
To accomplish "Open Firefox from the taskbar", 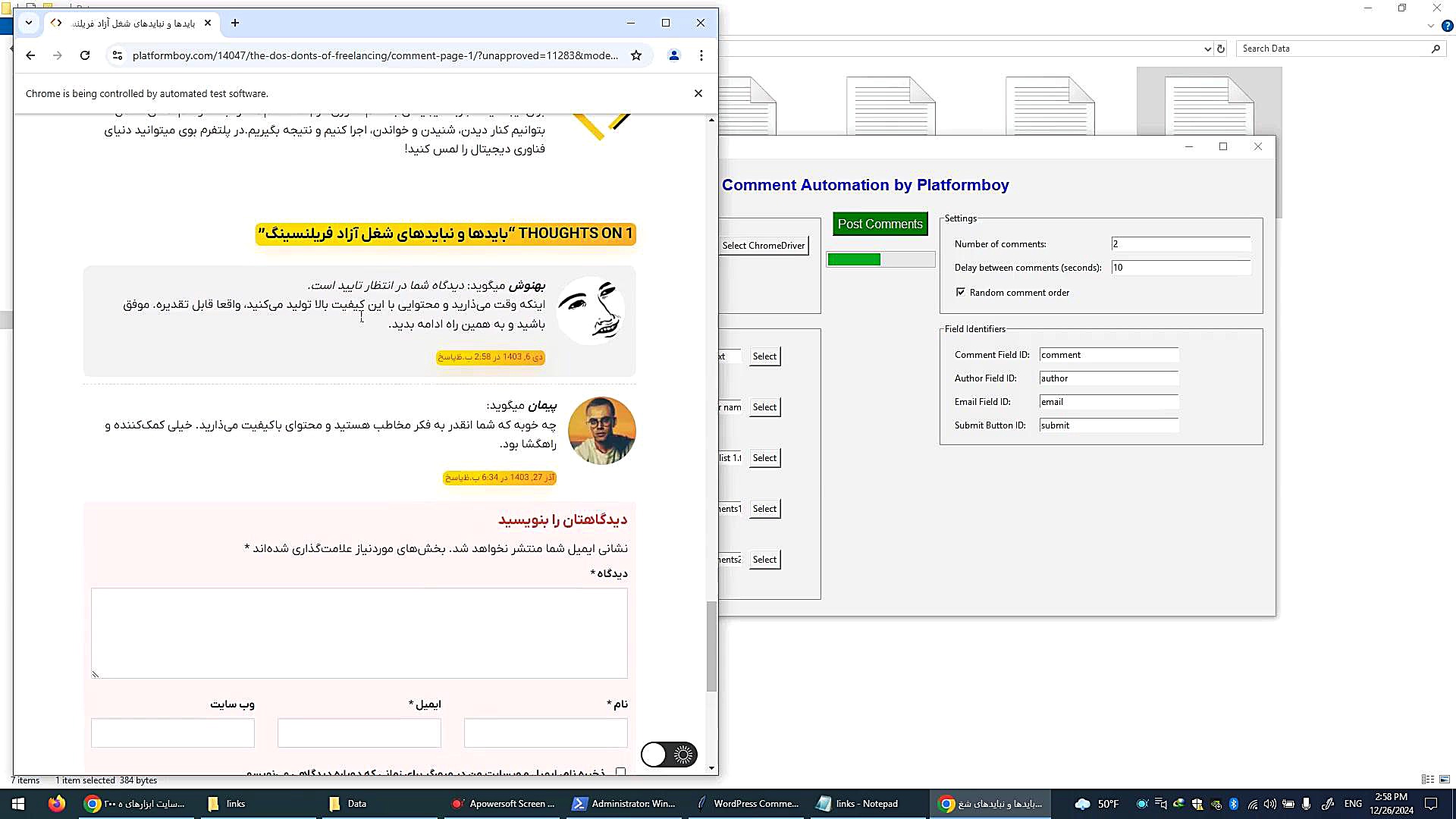I will pyautogui.click(x=57, y=804).
